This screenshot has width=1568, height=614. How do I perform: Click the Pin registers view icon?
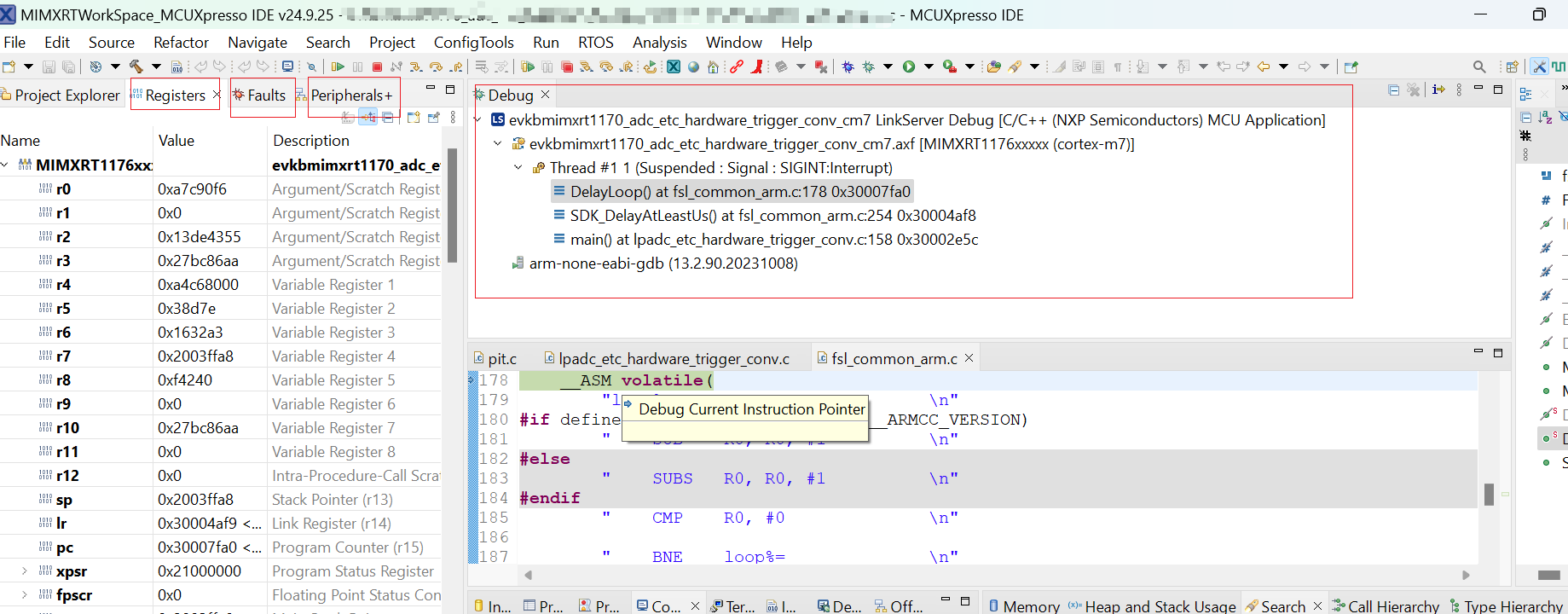433,118
